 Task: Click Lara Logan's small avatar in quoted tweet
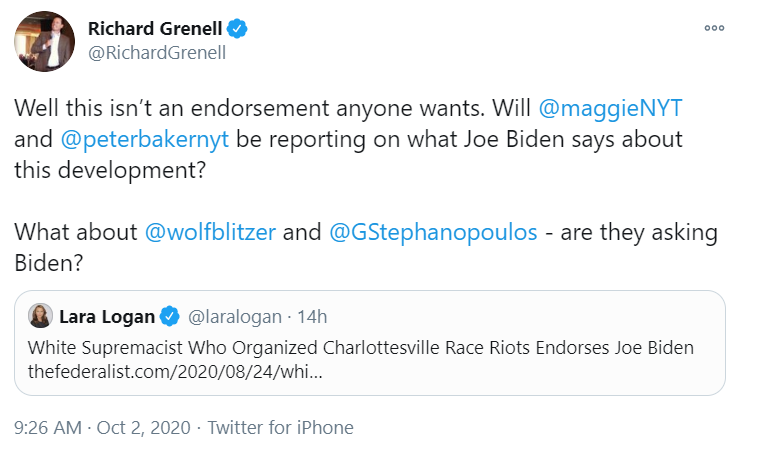(40, 316)
